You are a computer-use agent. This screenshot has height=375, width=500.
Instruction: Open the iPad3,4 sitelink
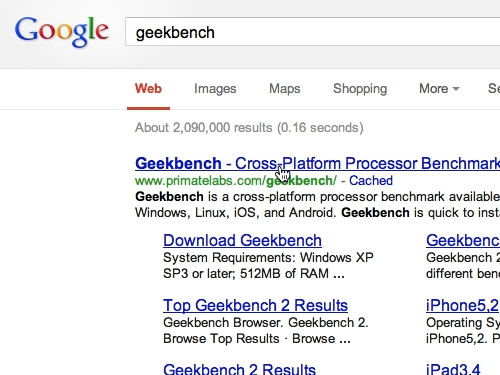453,369
